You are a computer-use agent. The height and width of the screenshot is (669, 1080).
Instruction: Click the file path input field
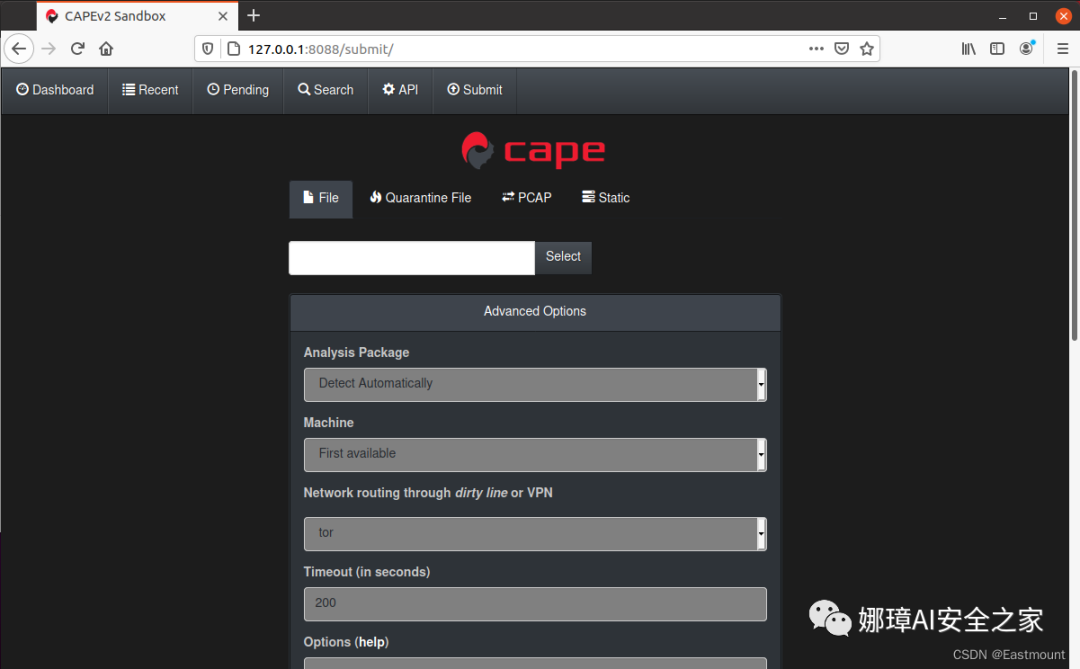(x=412, y=258)
